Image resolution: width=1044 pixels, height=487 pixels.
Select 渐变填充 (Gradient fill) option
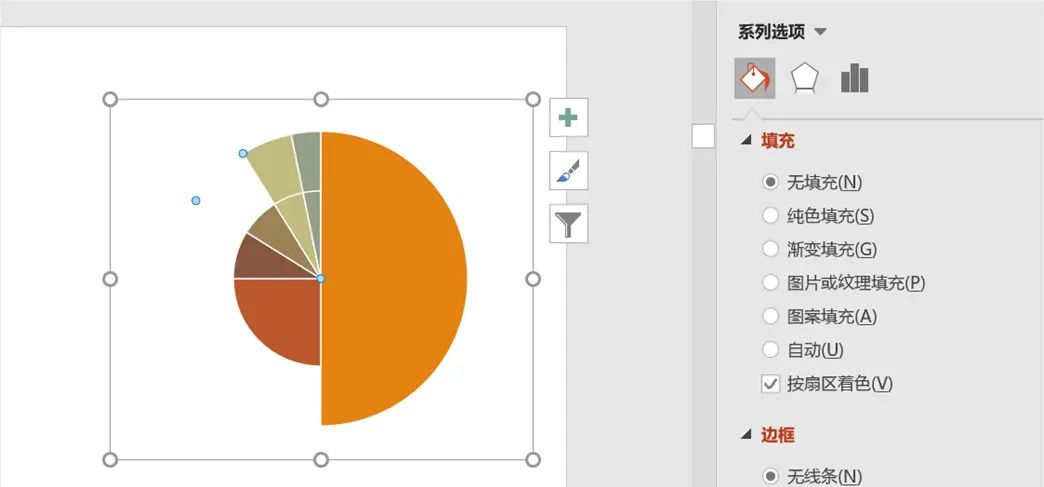pos(770,249)
